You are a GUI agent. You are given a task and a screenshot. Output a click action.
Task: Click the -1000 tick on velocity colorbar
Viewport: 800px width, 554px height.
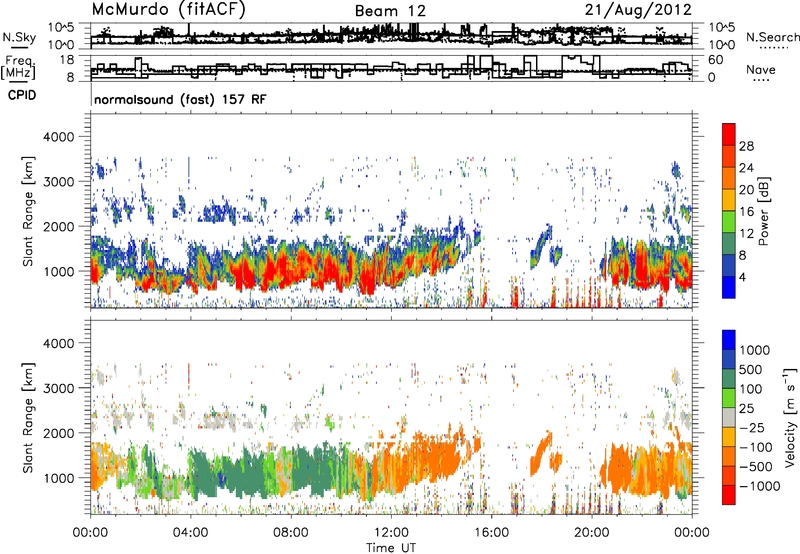point(759,486)
